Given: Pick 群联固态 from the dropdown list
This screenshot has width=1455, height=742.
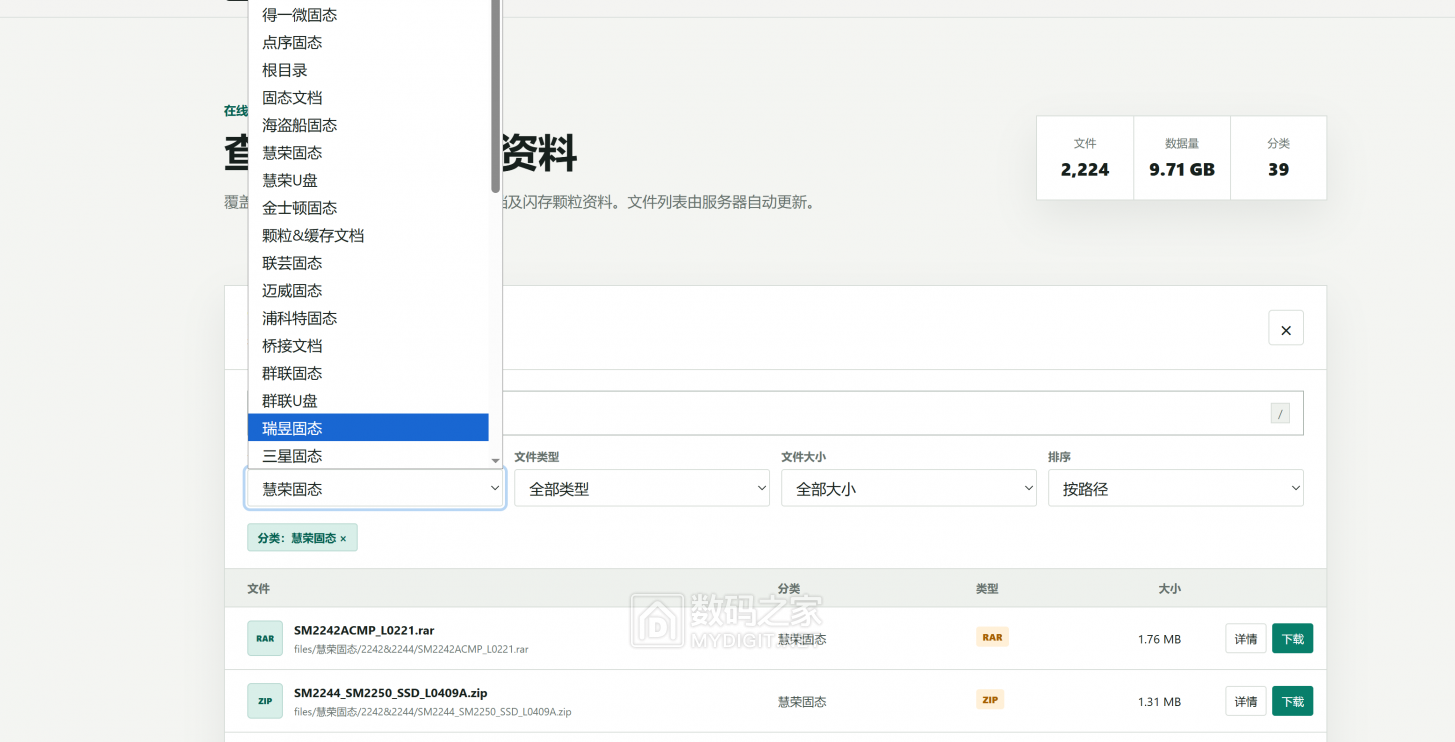Looking at the screenshot, I should point(368,373).
